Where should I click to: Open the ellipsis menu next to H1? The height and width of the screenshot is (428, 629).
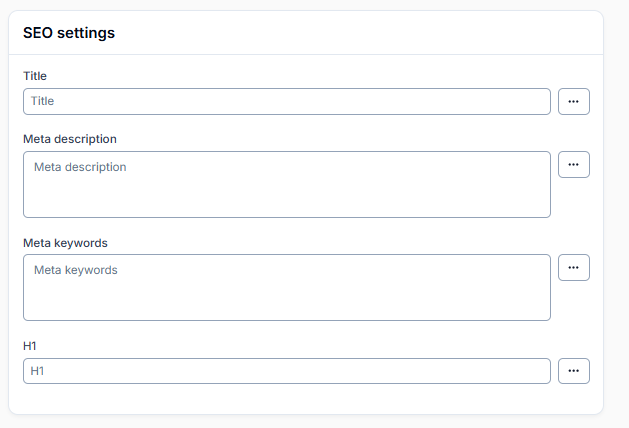pyautogui.click(x=574, y=371)
